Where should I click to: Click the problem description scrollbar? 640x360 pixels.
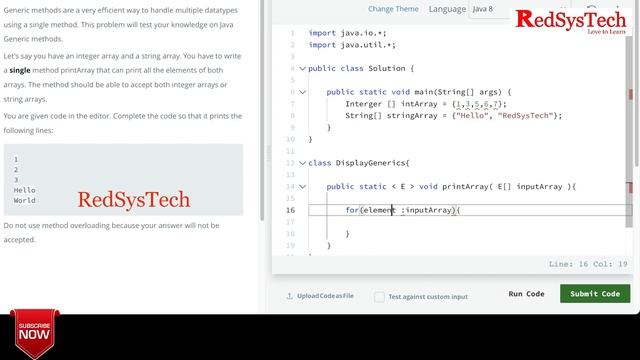[x=262, y=110]
